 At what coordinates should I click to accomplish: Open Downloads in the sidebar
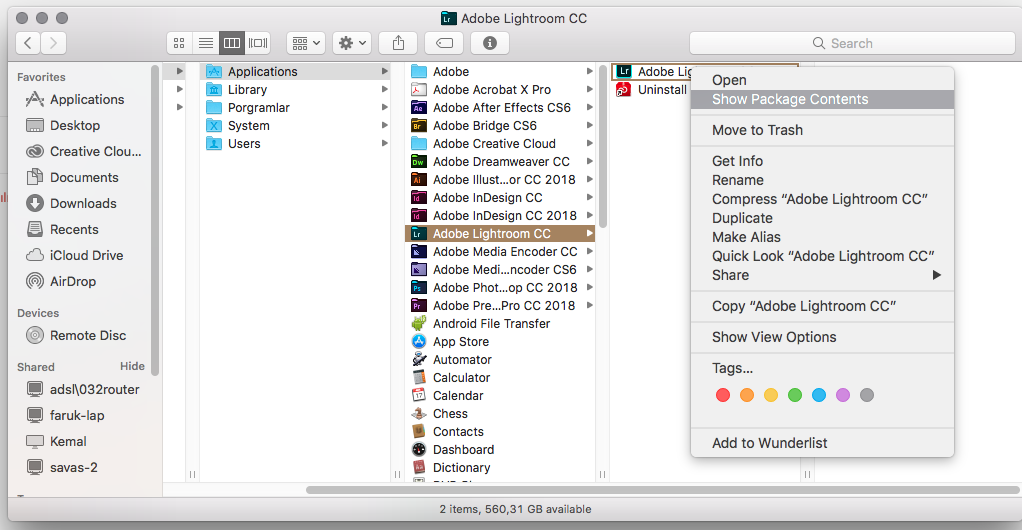[71, 203]
